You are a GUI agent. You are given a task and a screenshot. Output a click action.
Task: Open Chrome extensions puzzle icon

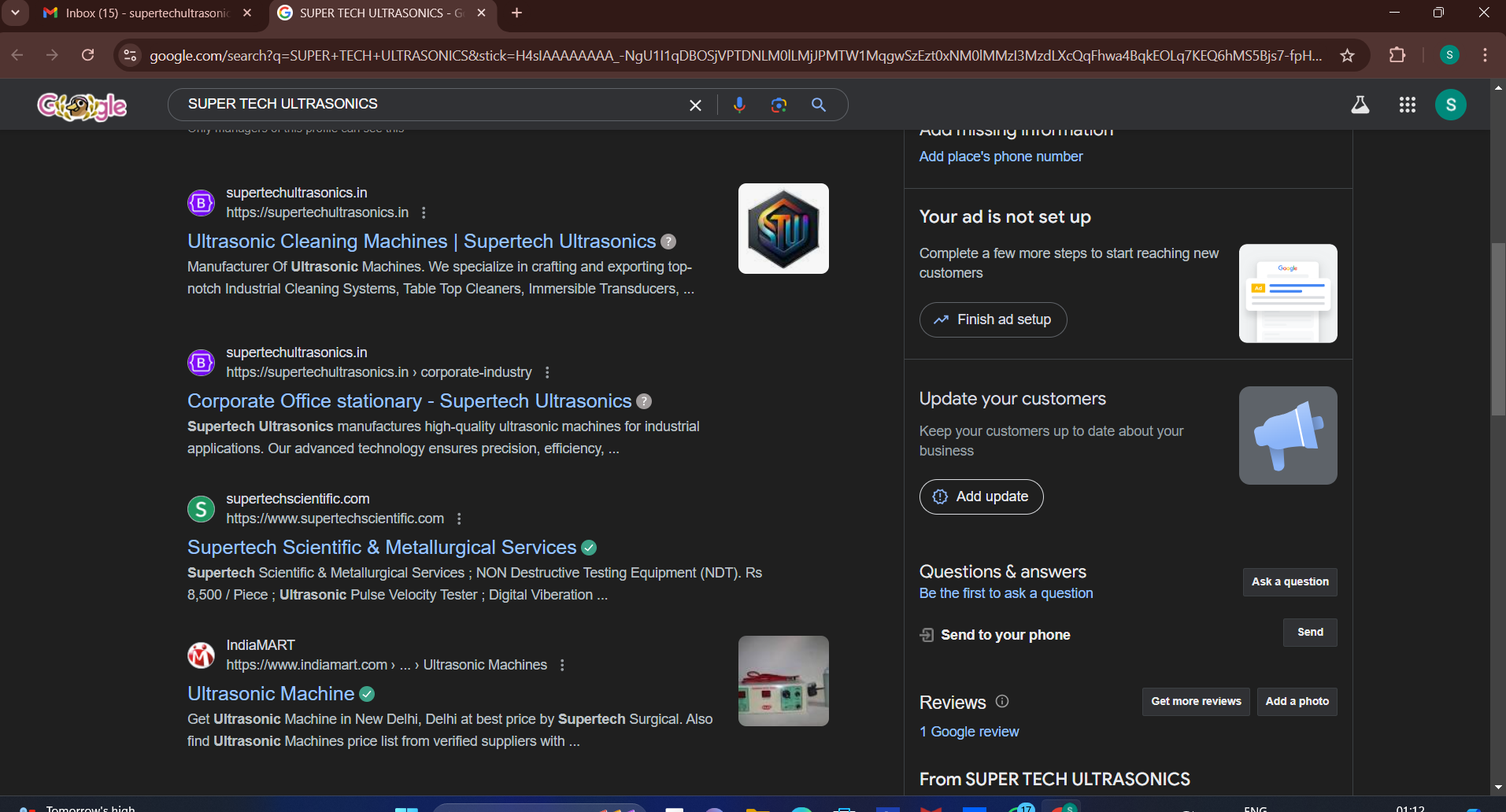click(x=1397, y=55)
